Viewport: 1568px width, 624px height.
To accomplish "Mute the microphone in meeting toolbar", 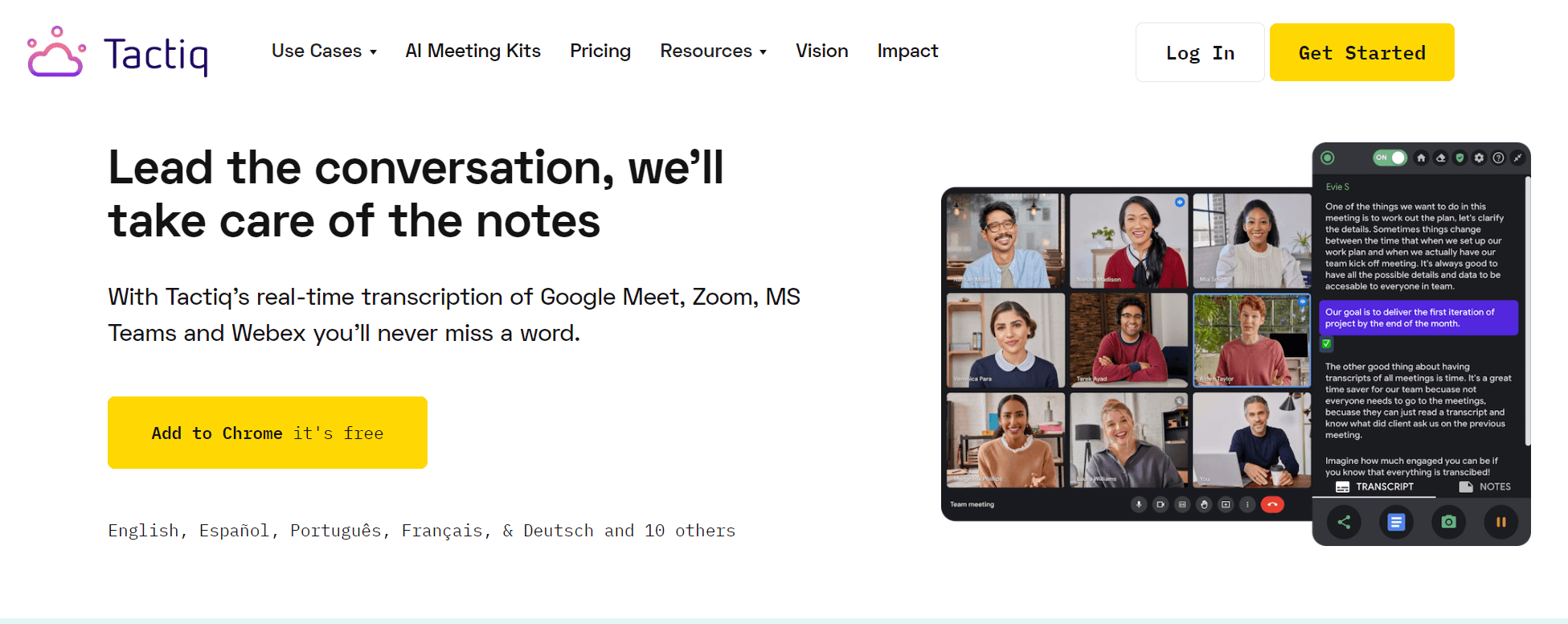I will point(1139,504).
